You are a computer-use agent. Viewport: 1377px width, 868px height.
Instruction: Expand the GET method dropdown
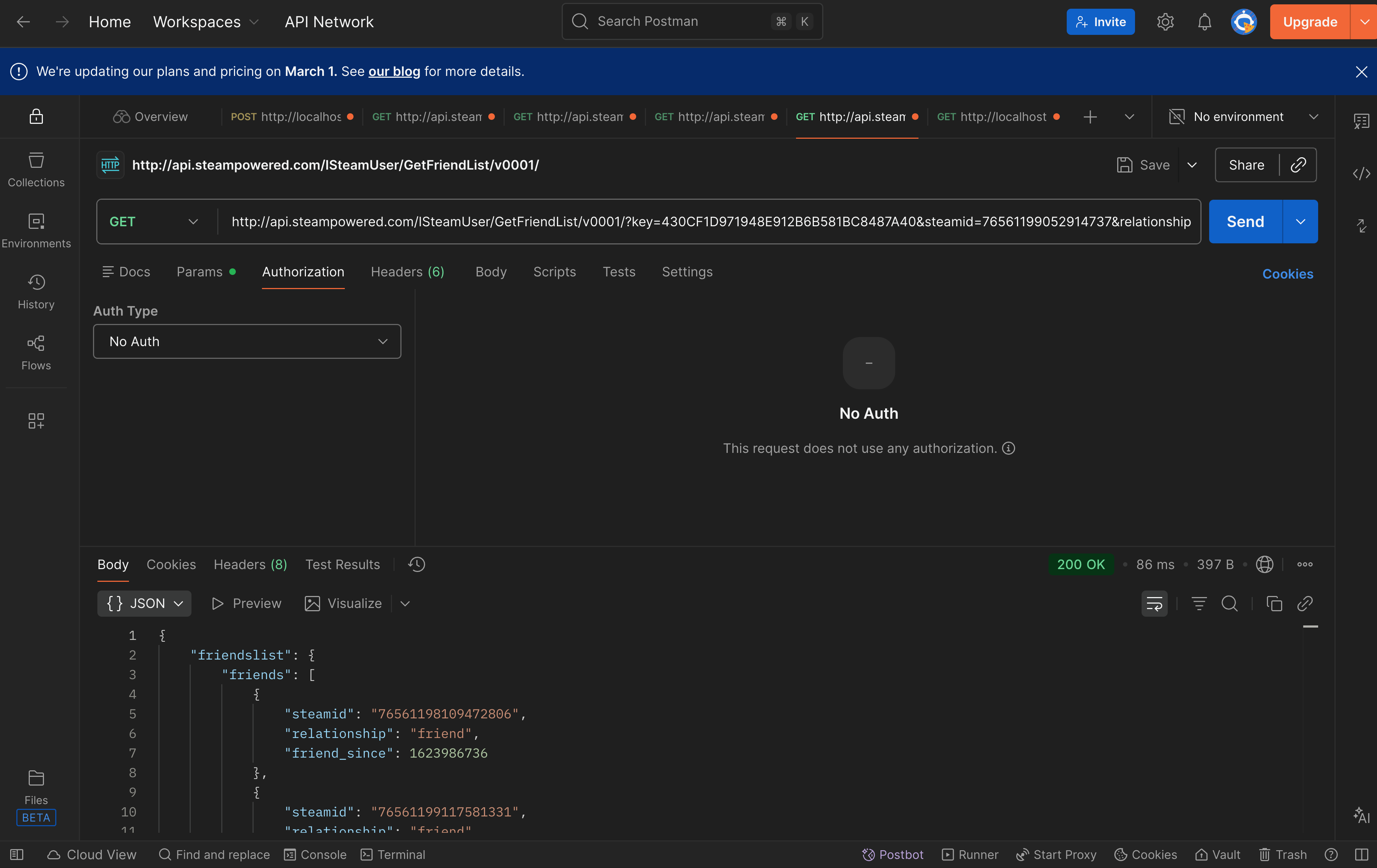click(x=153, y=222)
